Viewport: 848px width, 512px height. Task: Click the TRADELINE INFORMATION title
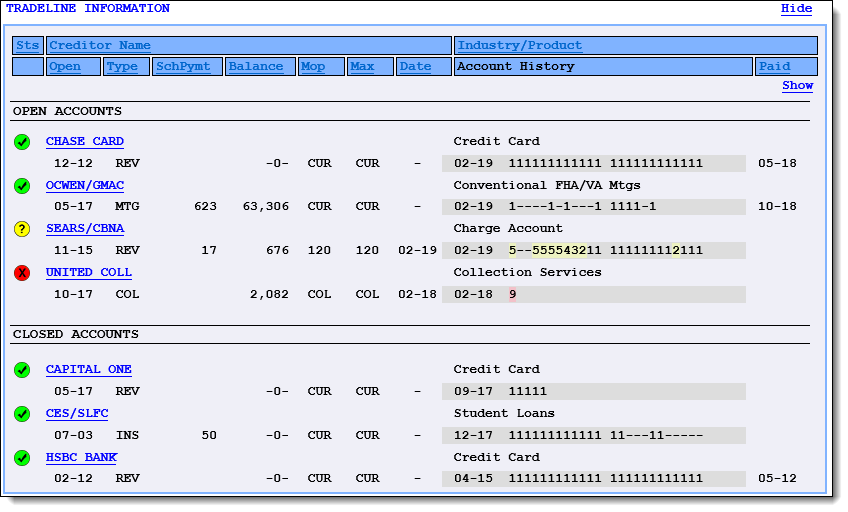[x=88, y=9]
